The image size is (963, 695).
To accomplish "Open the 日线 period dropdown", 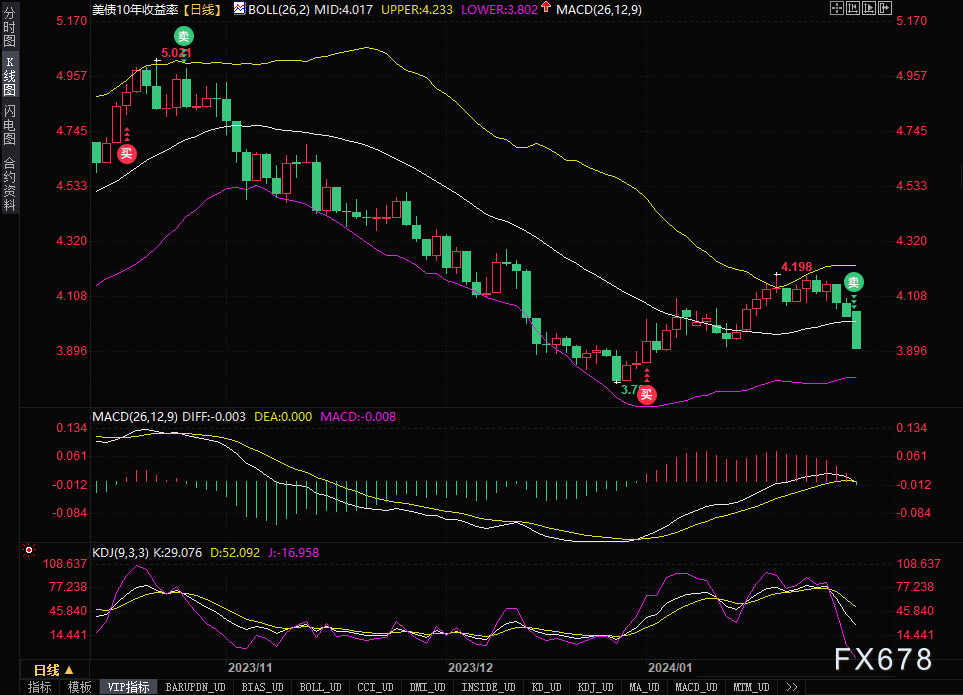I will [x=53, y=669].
